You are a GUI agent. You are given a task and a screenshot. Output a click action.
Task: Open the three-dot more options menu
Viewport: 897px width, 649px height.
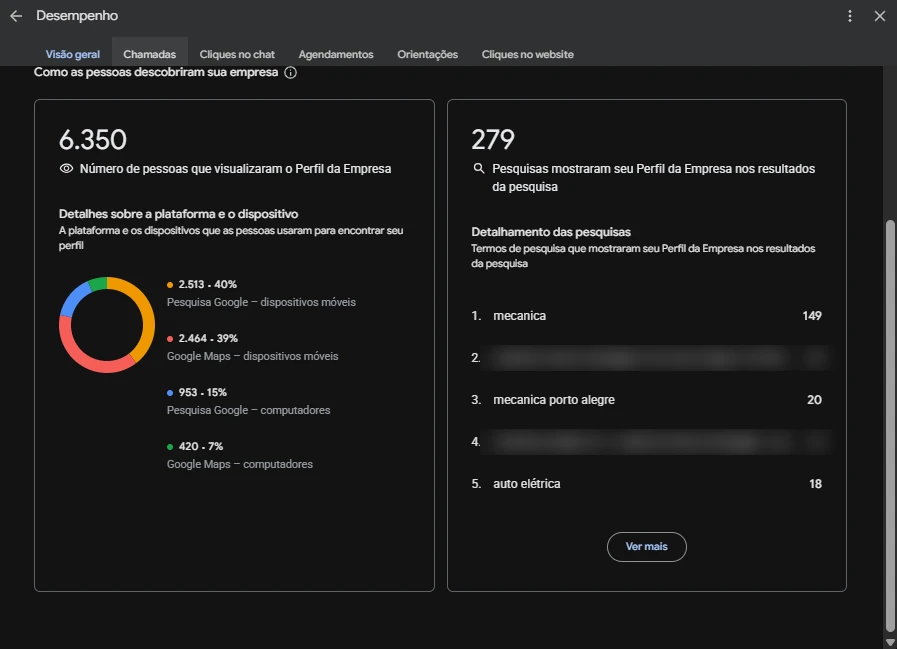pyautogui.click(x=850, y=16)
